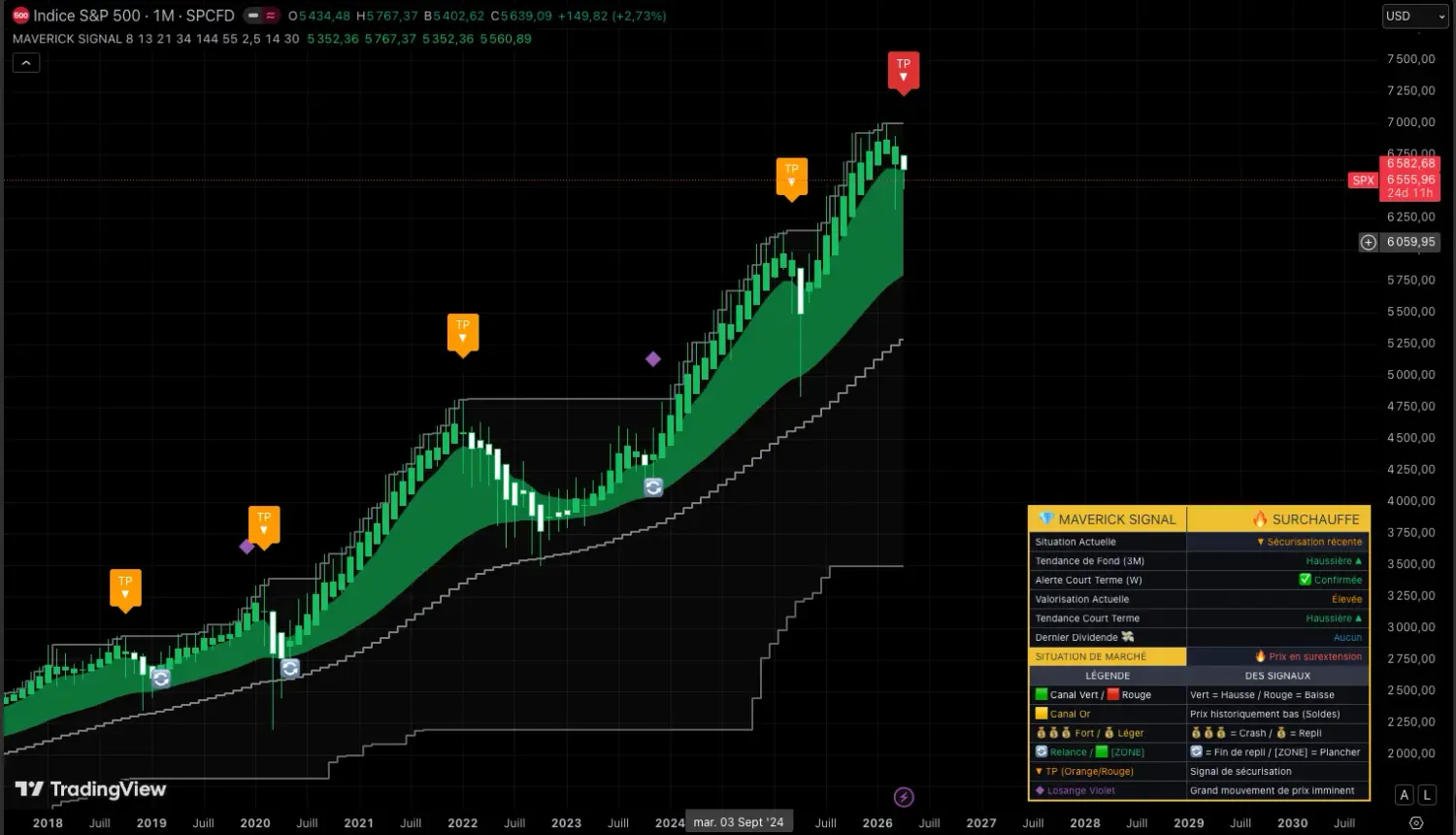Screen dimensions: 1456x835
Task: Click the 2030 year label on time axis
Action: [1293, 822]
